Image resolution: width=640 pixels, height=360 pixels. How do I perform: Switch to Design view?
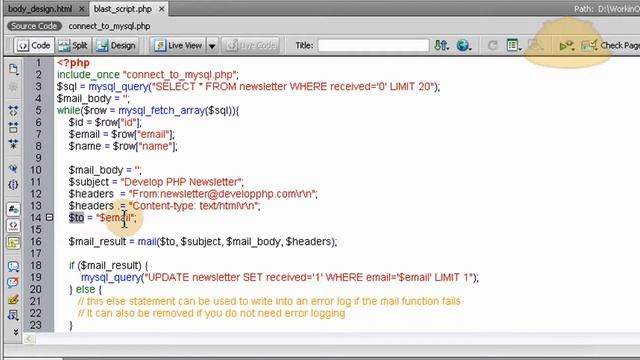pyautogui.click(x=116, y=45)
